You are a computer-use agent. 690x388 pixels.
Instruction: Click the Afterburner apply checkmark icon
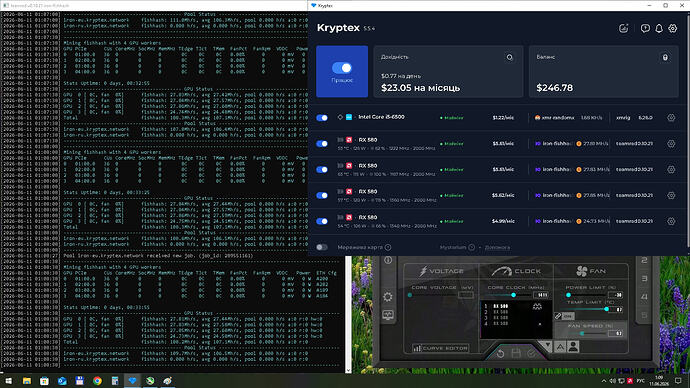[x=532, y=353]
